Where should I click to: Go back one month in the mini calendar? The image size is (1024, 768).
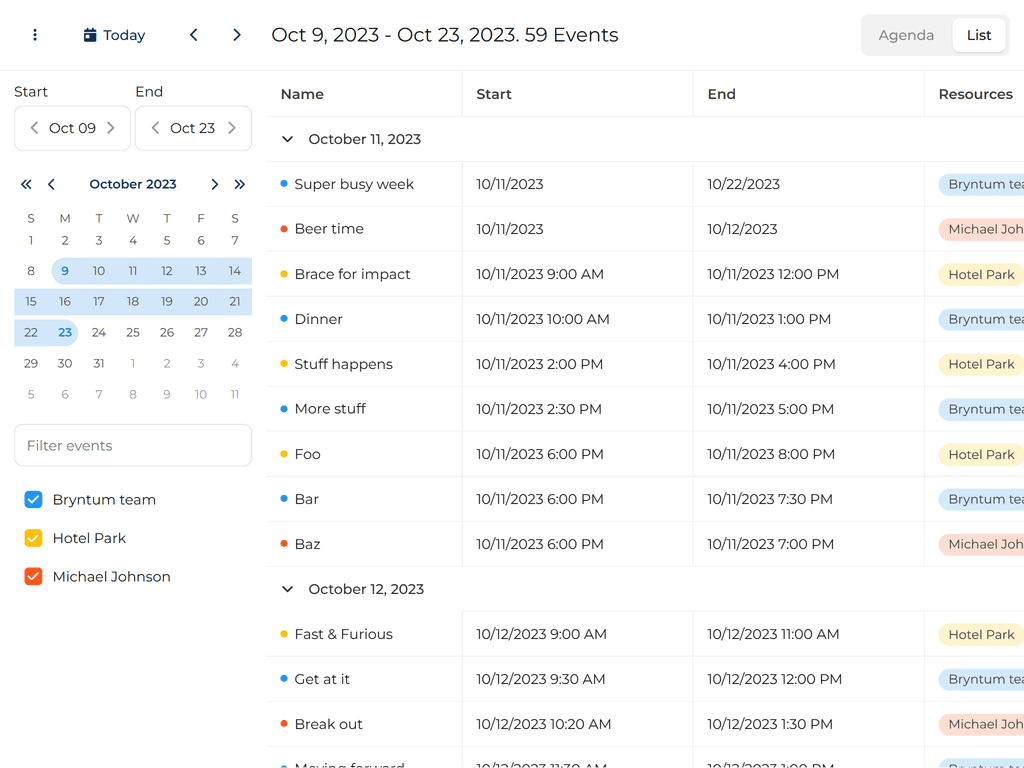coord(51,184)
